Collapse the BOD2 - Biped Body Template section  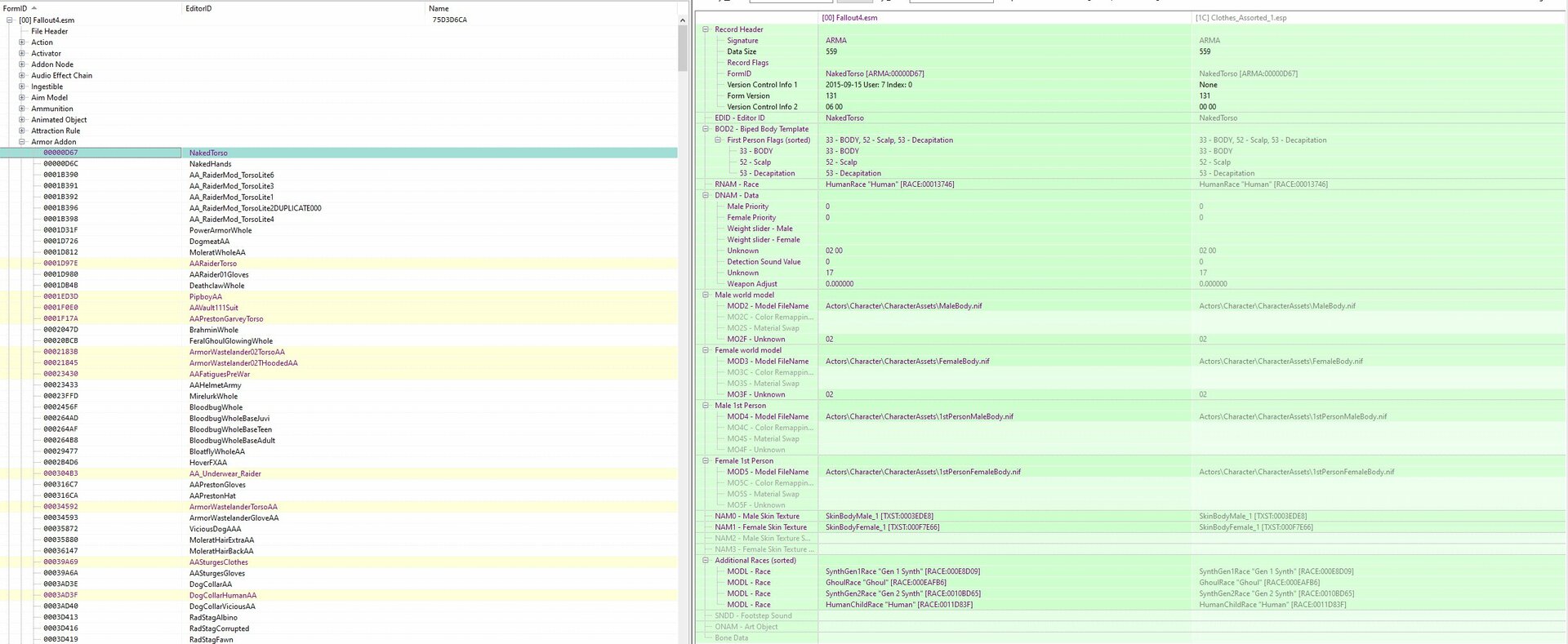[x=706, y=129]
